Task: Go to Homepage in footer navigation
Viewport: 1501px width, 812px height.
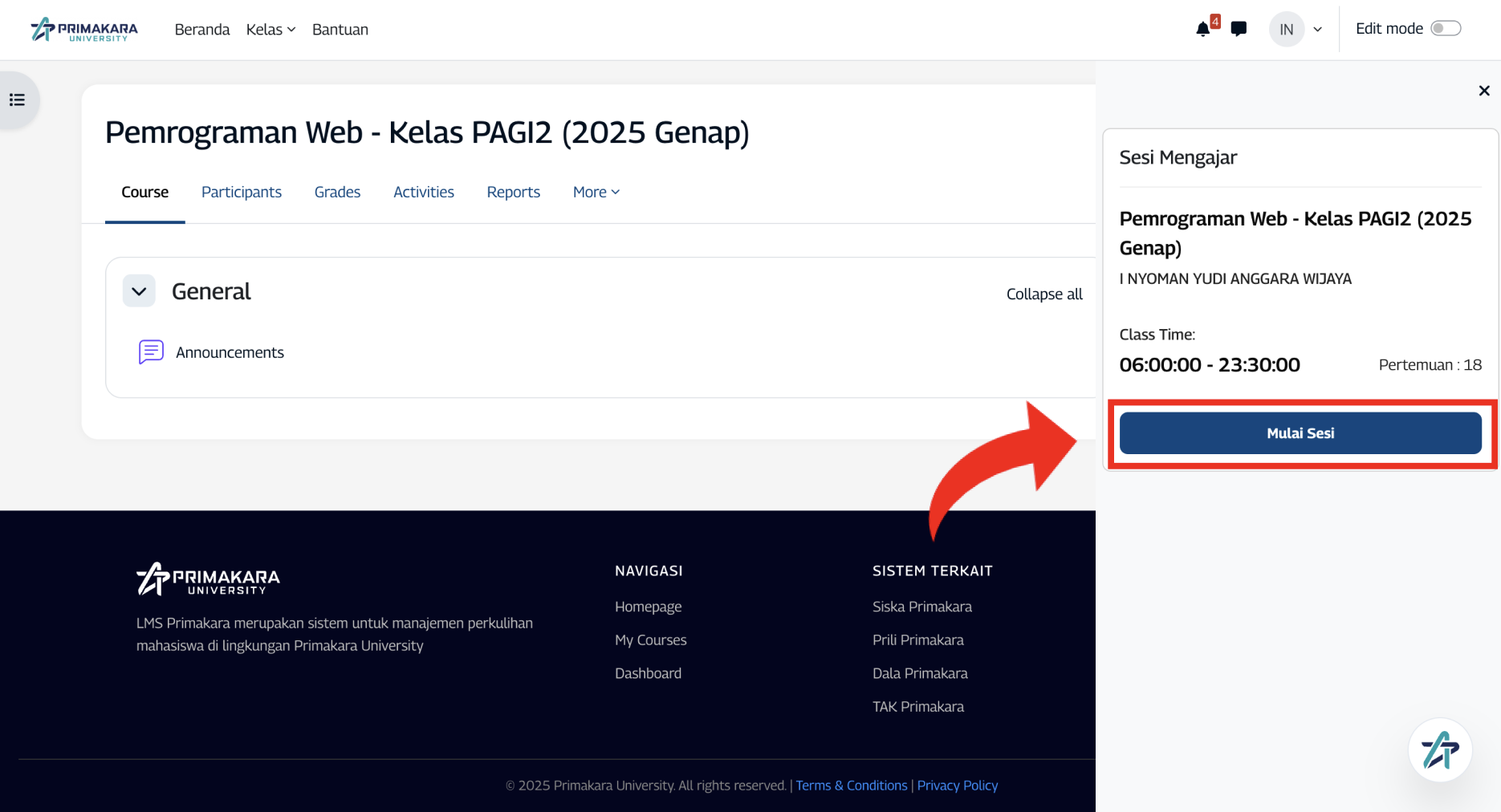Action: pyautogui.click(x=649, y=607)
